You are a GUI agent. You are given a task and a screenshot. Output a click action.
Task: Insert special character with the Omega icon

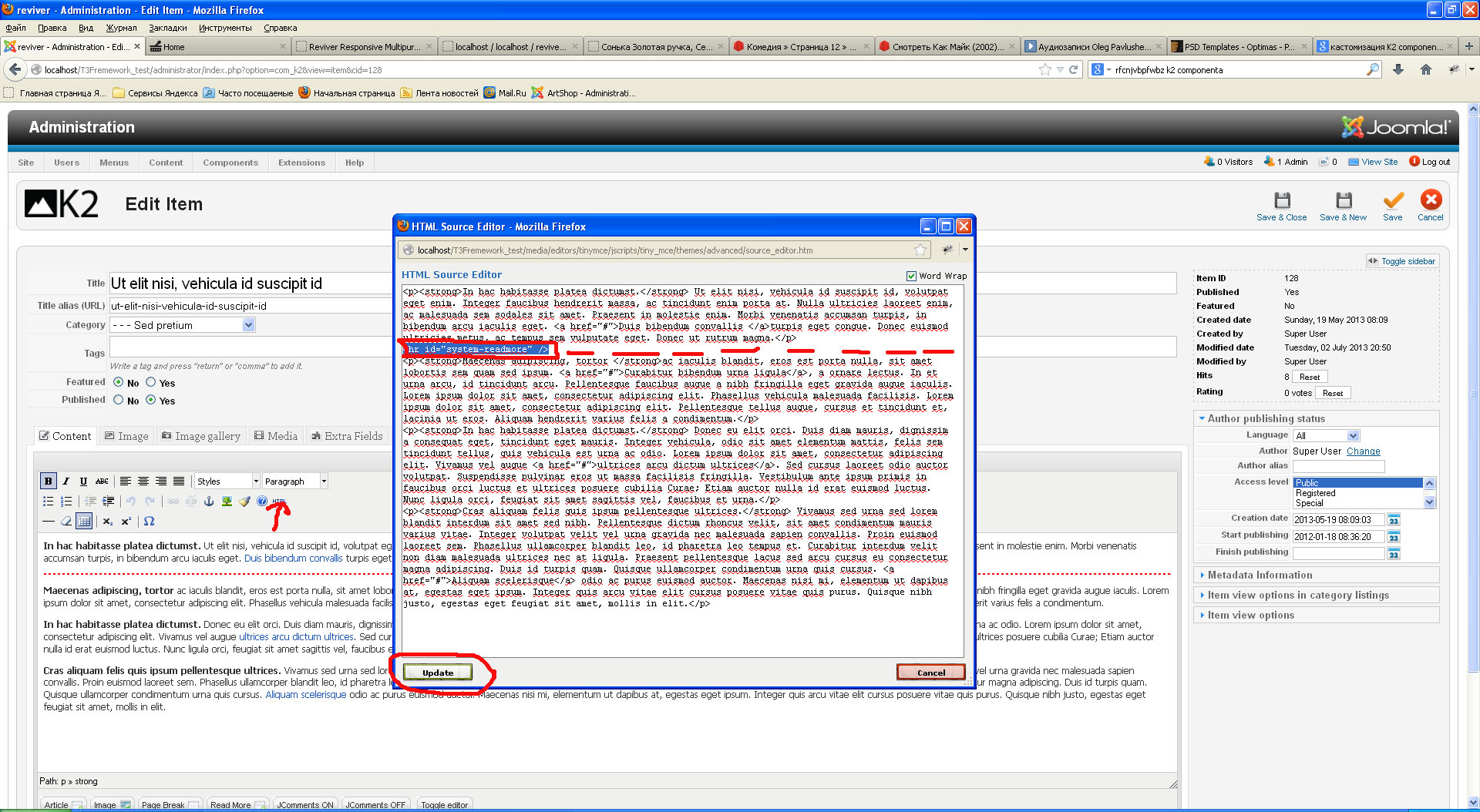coord(149,522)
